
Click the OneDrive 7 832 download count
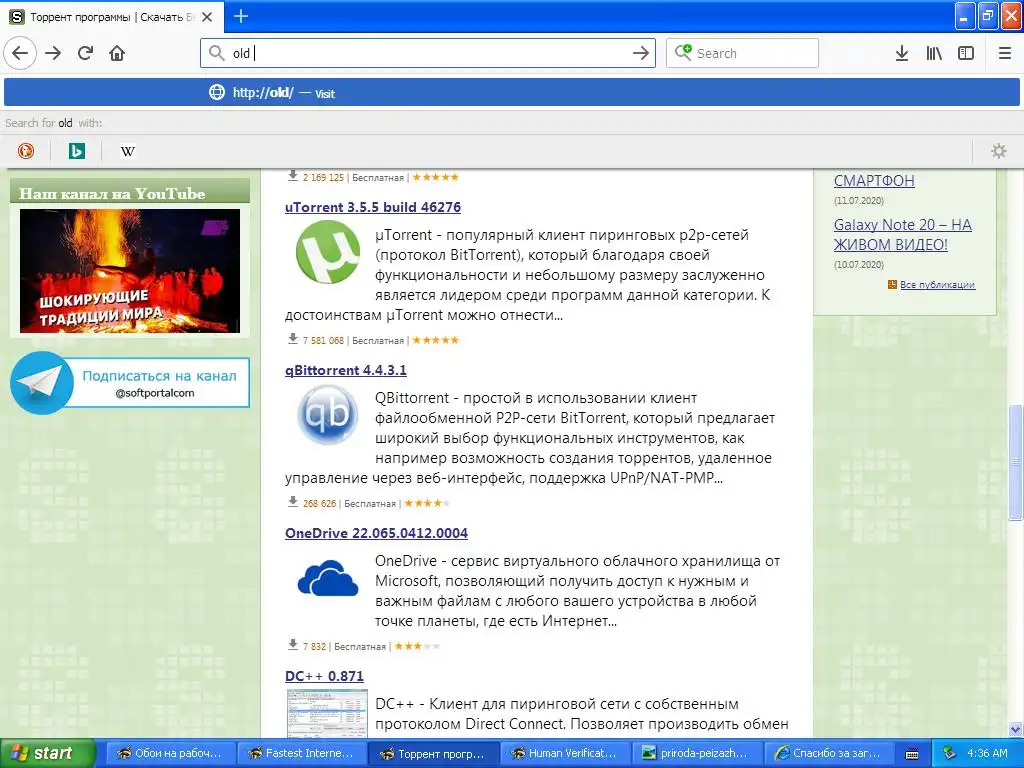click(x=314, y=647)
